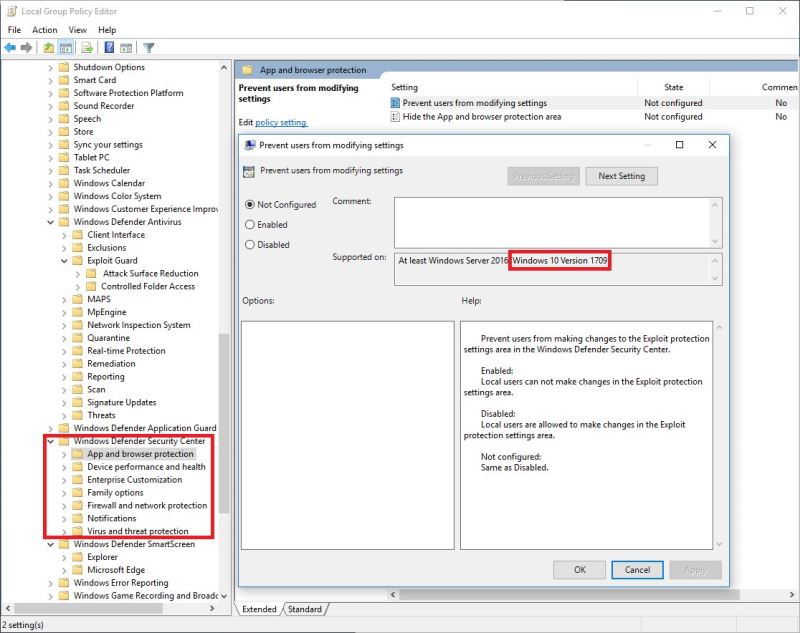Screen dimensions: 800x633
Task: Click the Next Setting button
Action: pyautogui.click(x=621, y=176)
